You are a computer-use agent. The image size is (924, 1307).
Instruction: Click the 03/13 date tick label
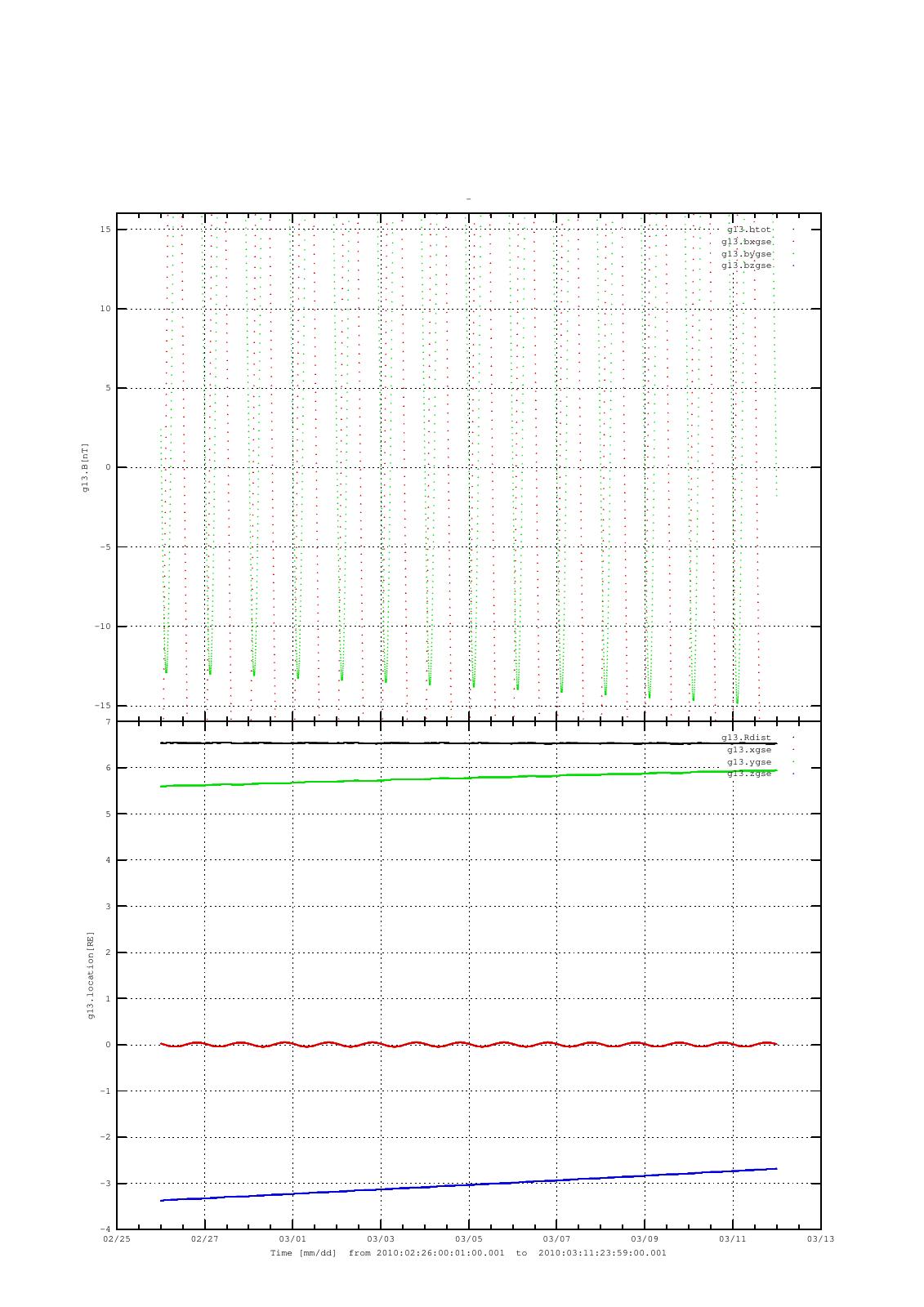(x=821, y=1238)
